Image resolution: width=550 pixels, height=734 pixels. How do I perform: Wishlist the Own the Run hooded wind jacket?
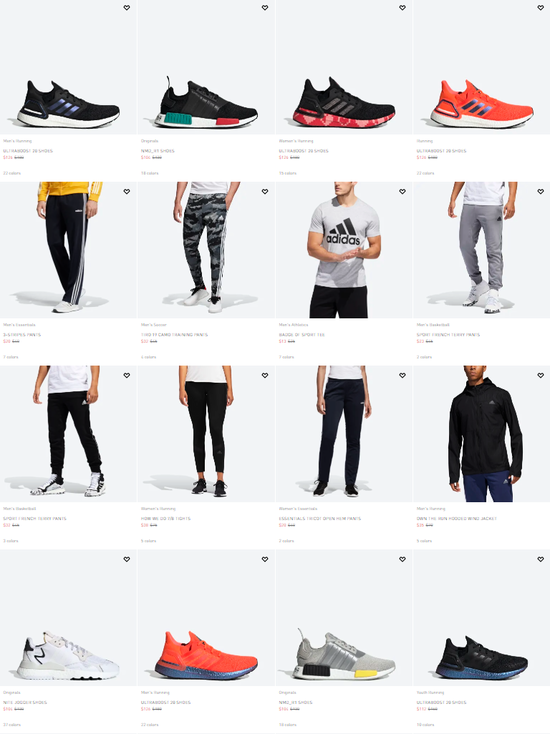point(540,375)
